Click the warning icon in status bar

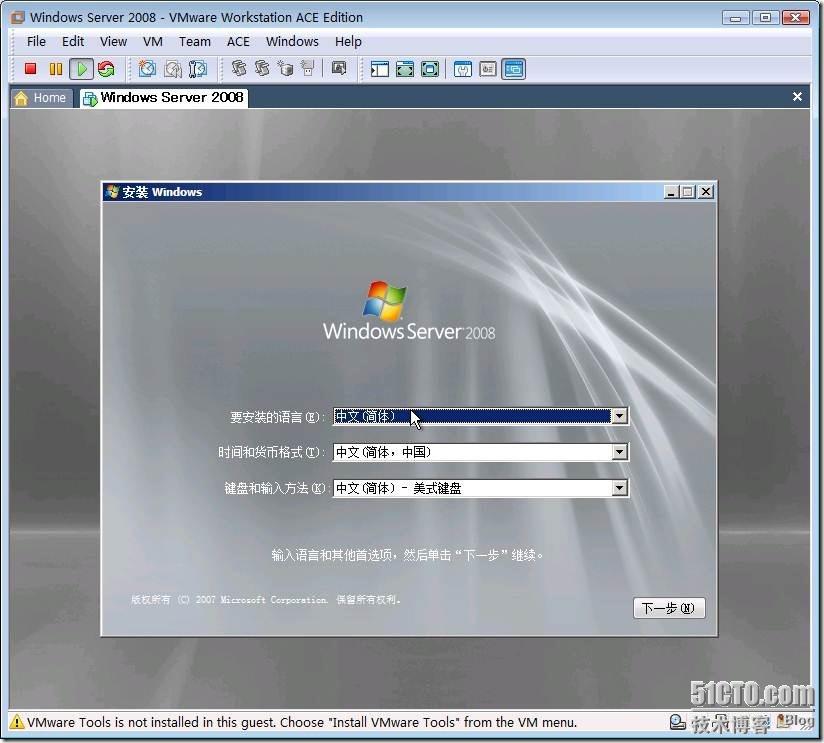[x=17, y=721]
